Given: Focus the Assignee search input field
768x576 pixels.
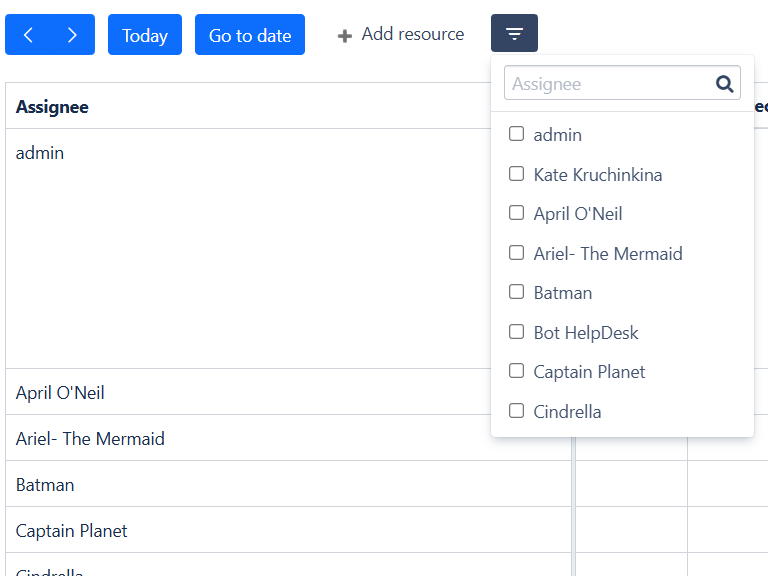Looking at the screenshot, I should point(608,84).
